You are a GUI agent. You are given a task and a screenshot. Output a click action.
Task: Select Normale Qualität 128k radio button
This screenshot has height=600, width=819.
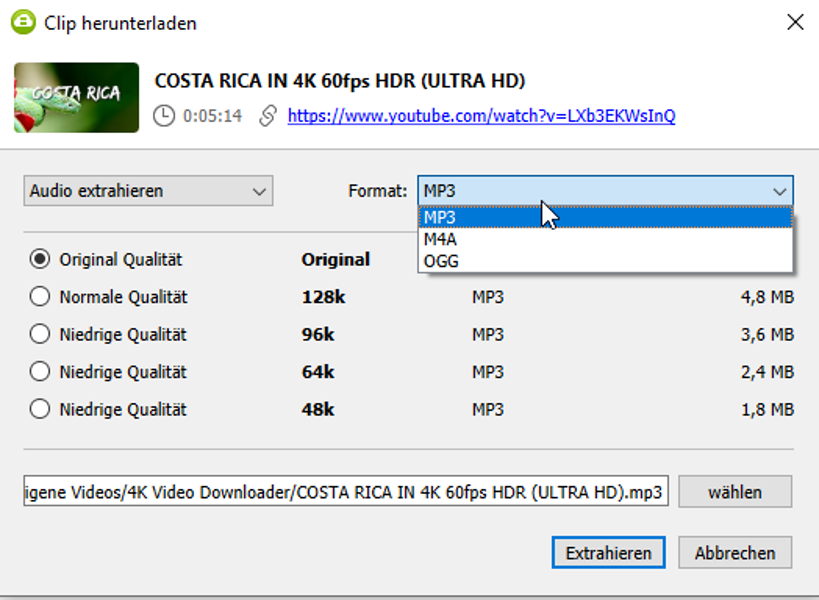tap(40, 297)
